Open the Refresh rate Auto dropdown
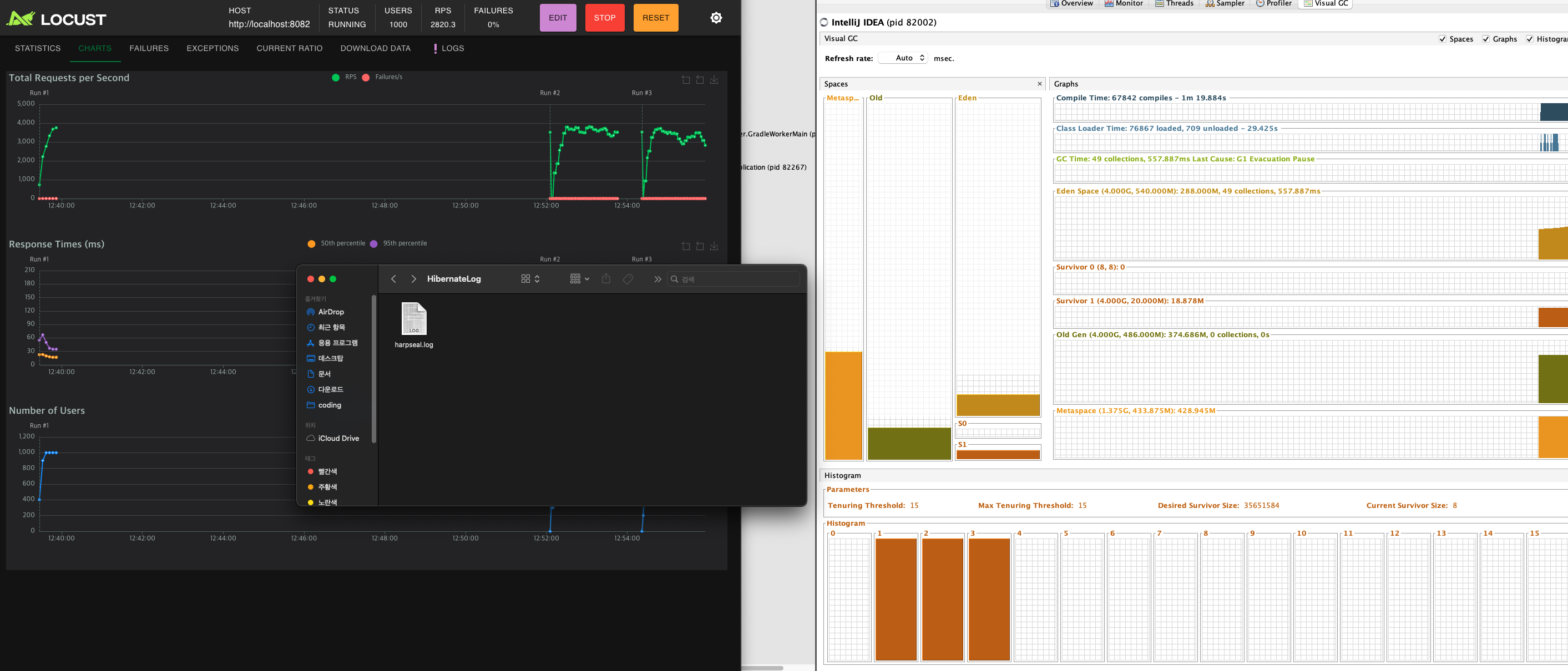Image resolution: width=1568 pixels, height=671 pixels. [x=904, y=58]
